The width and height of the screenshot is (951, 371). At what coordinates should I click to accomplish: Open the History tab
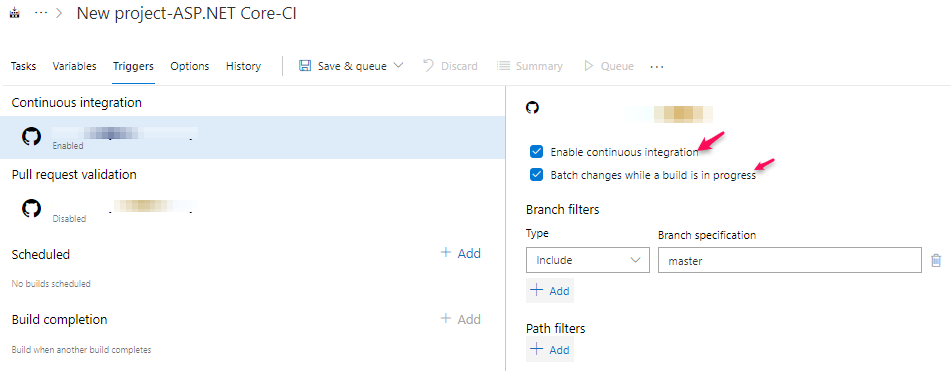(x=243, y=66)
